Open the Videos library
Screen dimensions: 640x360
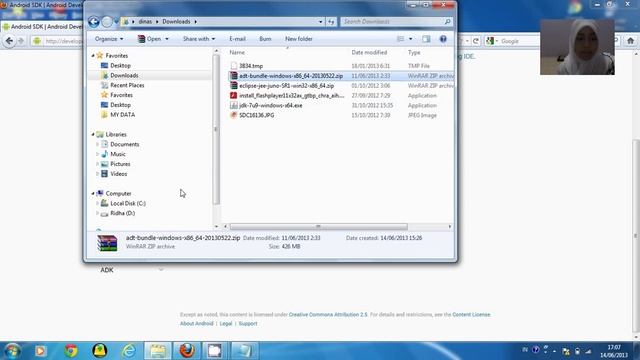click(x=118, y=174)
